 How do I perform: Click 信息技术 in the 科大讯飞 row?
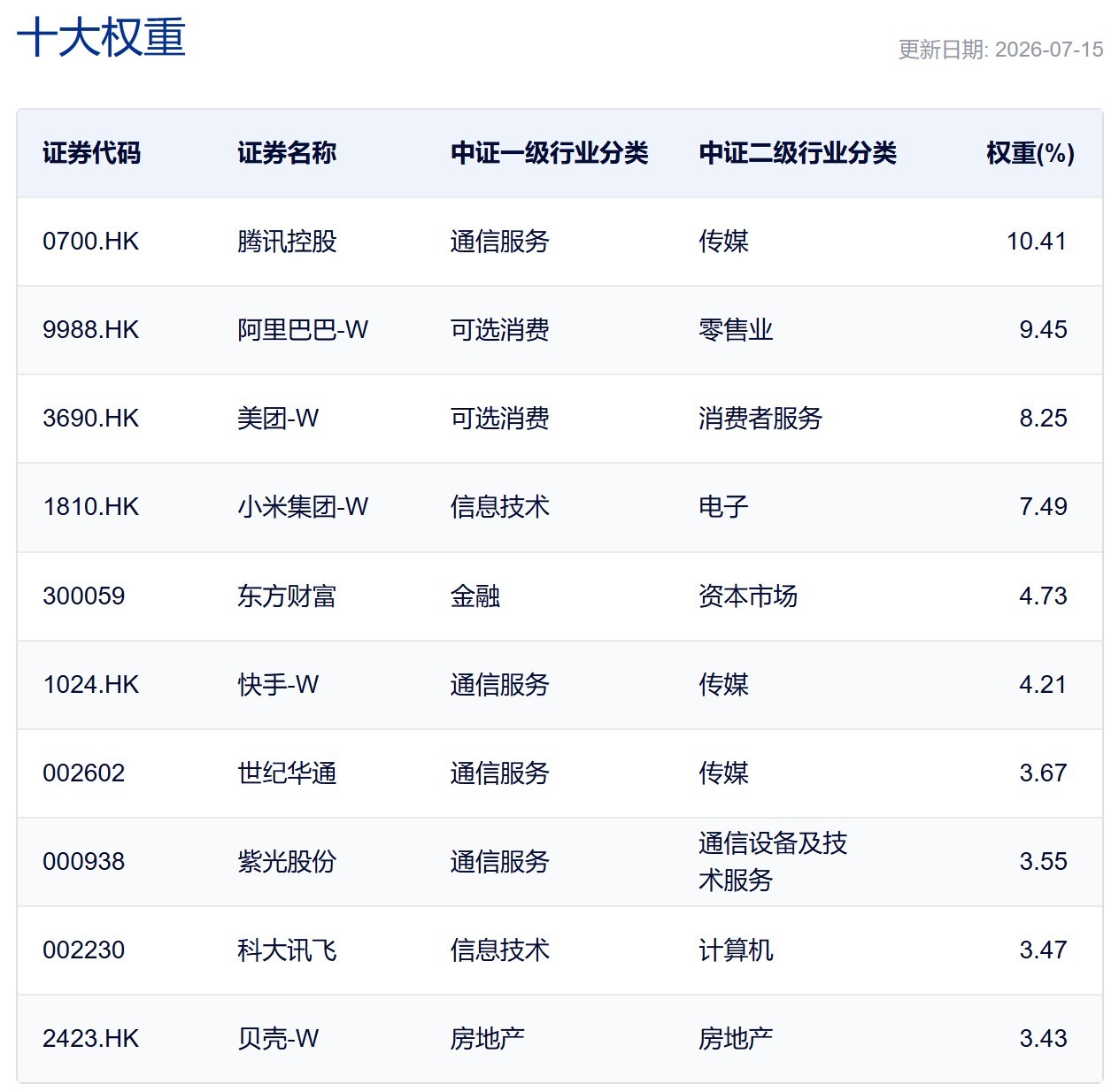(500, 950)
